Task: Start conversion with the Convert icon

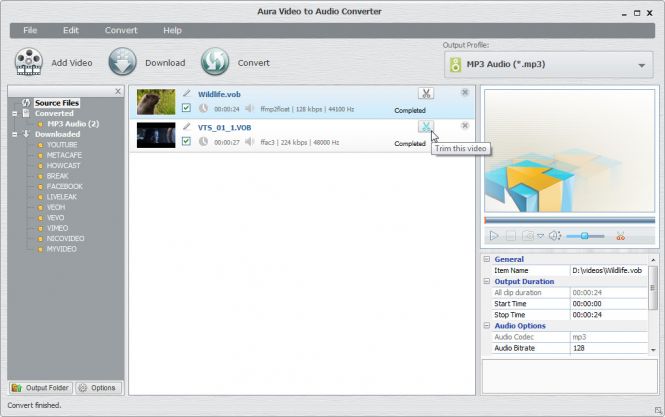Action: 215,62
